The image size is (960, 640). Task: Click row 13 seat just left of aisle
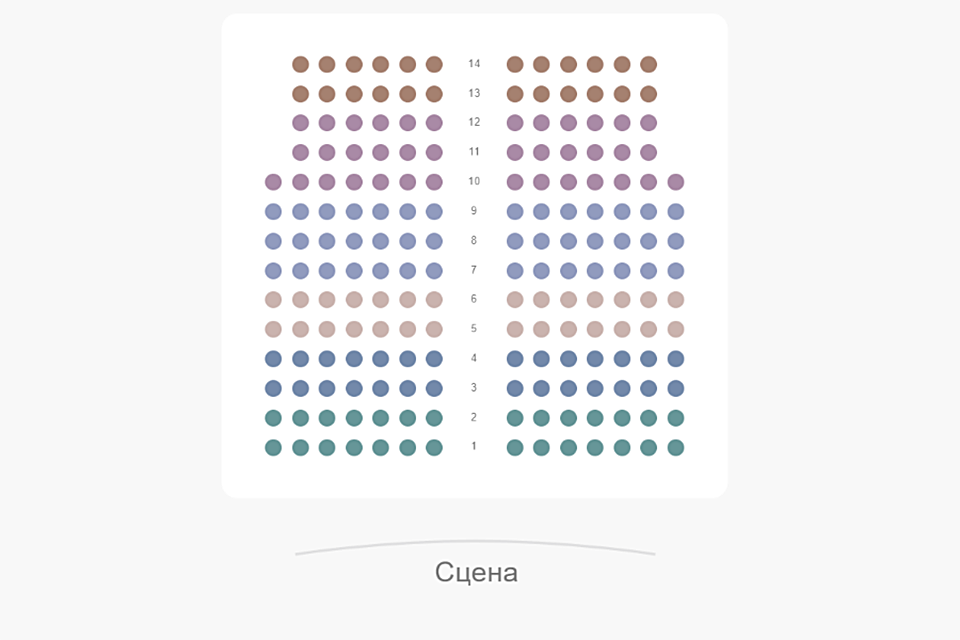(434, 94)
